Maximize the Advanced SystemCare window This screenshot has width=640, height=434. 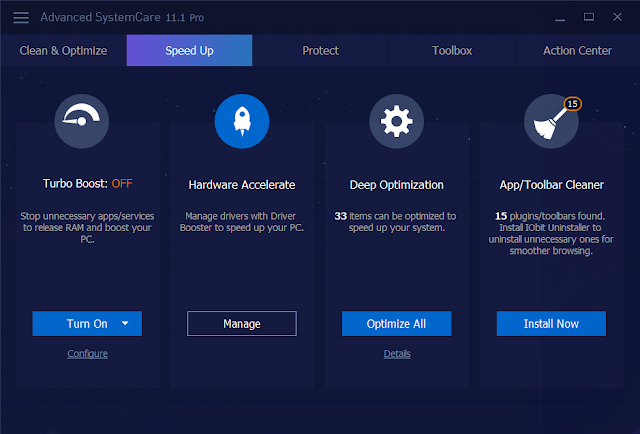click(x=589, y=17)
